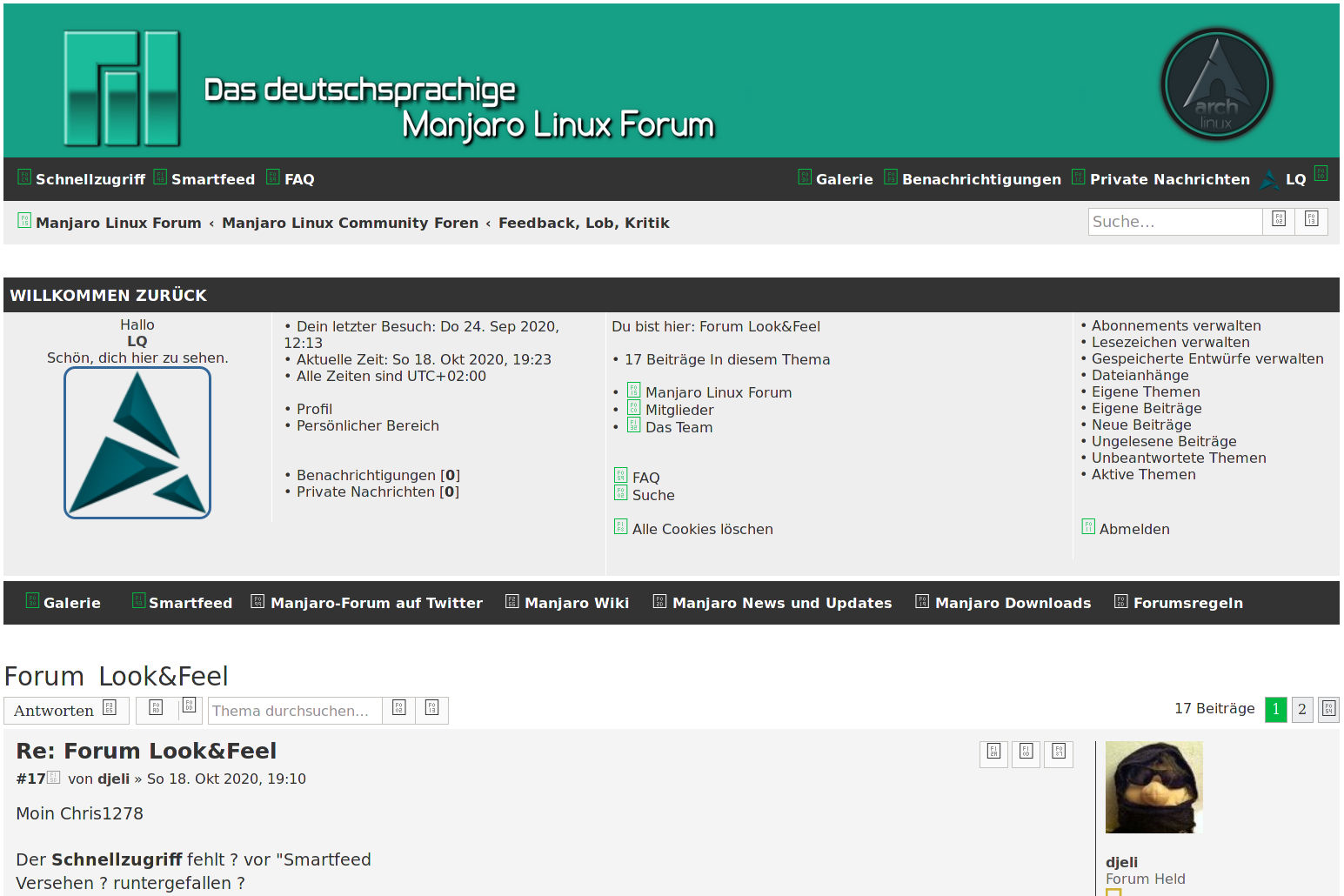Screen dimensions: 1344x896
Task: Click first post action icon on post #17
Action: click(x=993, y=754)
